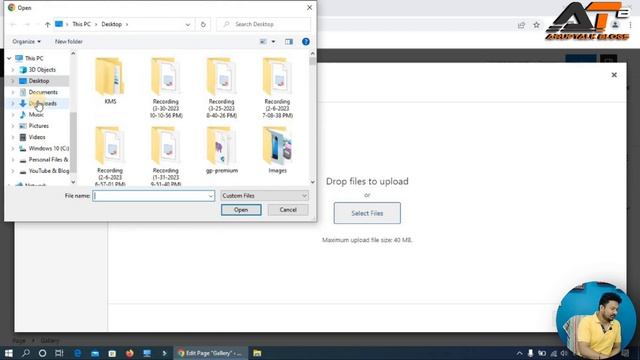Click the Open button

241,210
